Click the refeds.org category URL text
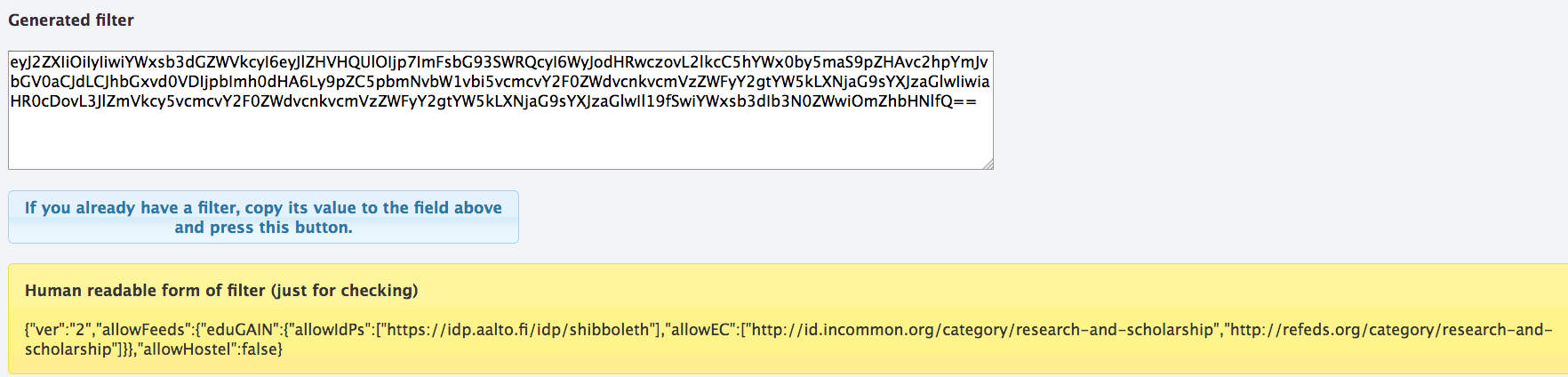Screen dimensions: 1568x377 [1387, 330]
